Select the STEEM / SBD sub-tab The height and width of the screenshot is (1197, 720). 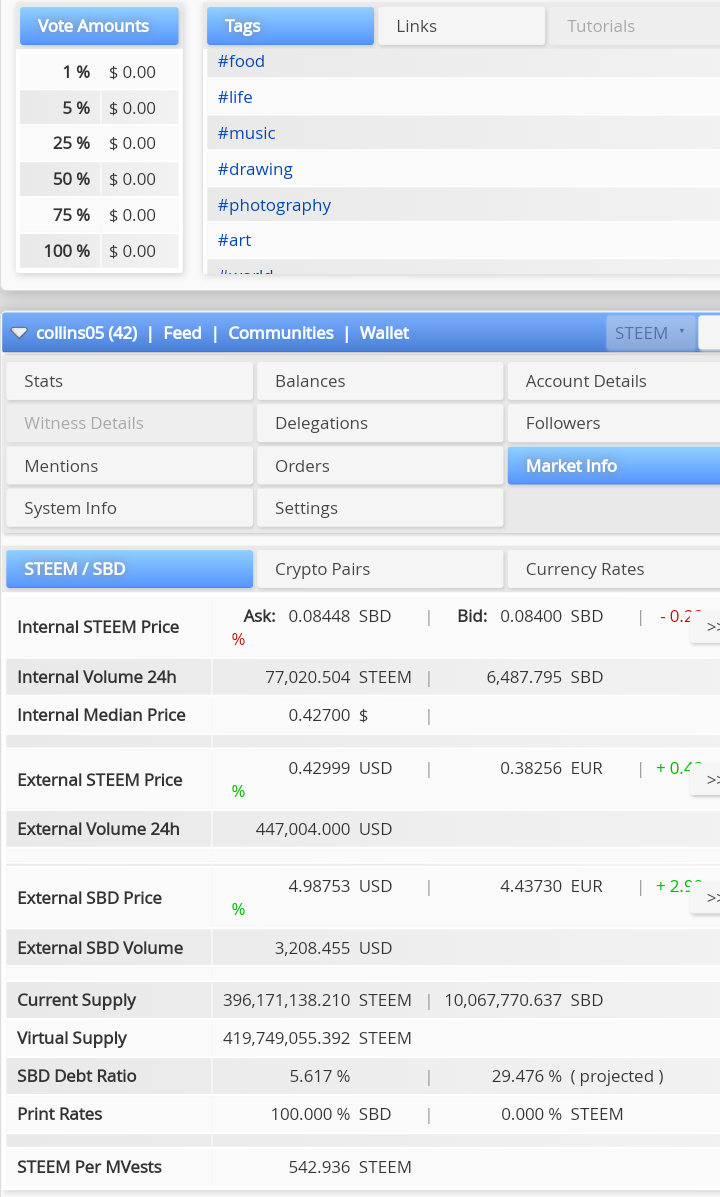(x=129, y=569)
